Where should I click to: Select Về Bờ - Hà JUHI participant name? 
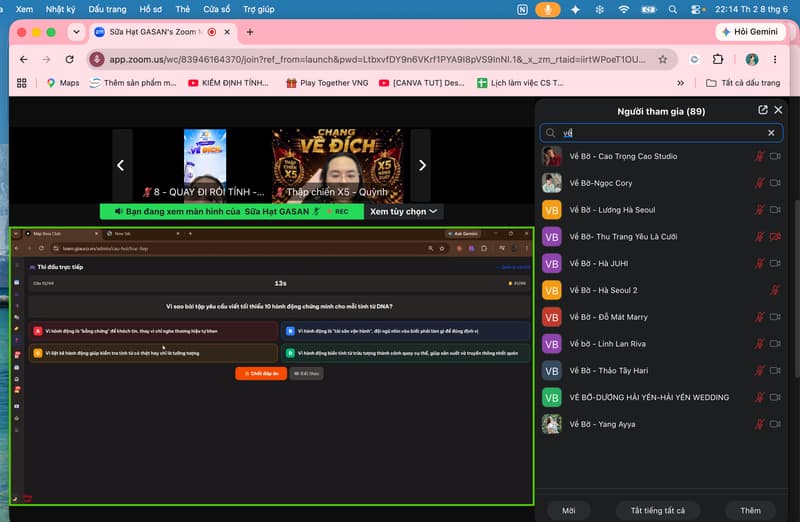pos(598,263)
